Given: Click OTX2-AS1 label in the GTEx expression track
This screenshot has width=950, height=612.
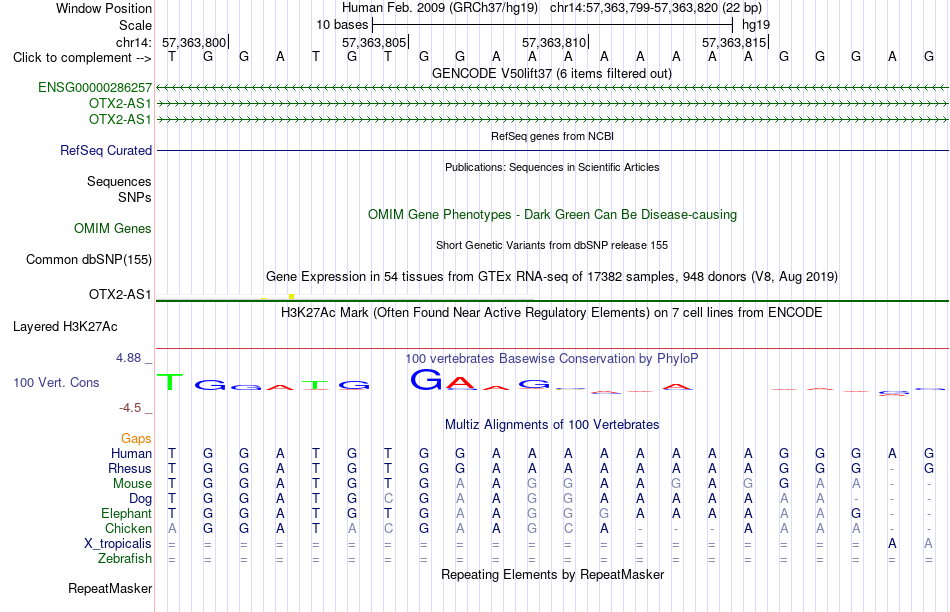Looking at the screenshot, I should [120, 294].
